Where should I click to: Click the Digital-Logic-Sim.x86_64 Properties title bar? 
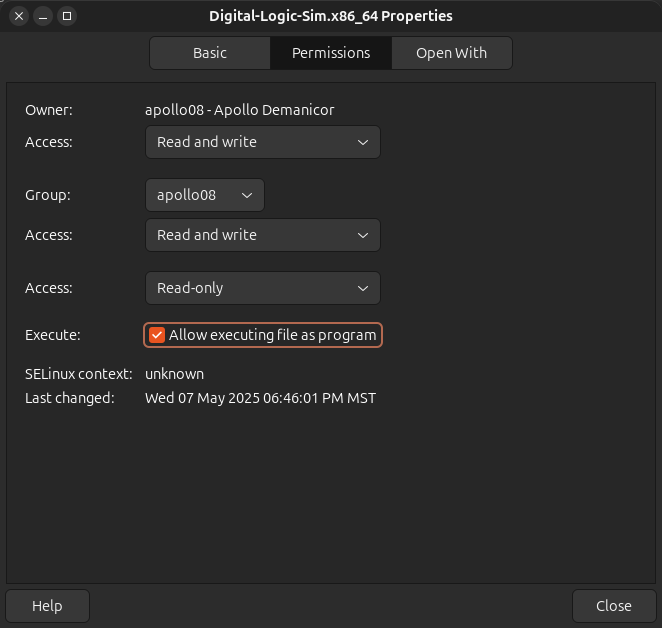click(331, 16)
